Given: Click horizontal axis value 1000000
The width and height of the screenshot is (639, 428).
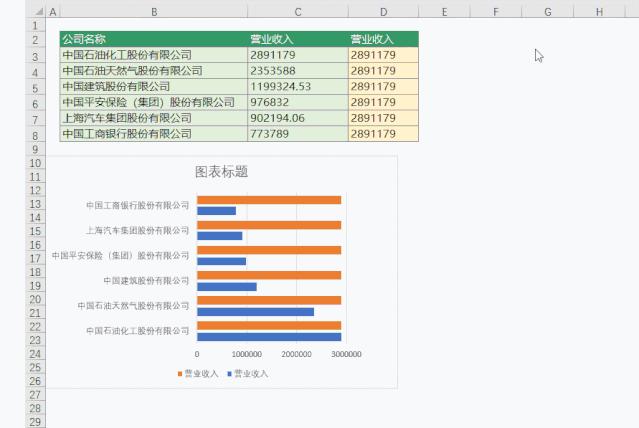Looking at the screenshot, I should point(247,354).
